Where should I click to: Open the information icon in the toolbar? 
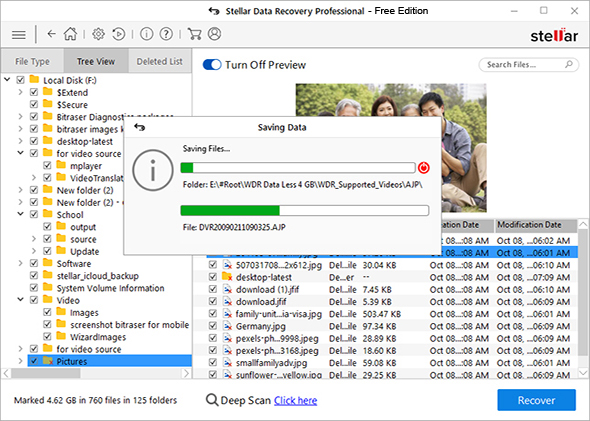click(x=146, y=34)
